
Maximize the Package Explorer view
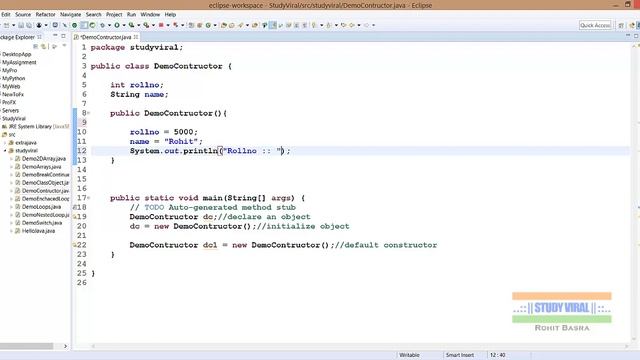point(63,36)
